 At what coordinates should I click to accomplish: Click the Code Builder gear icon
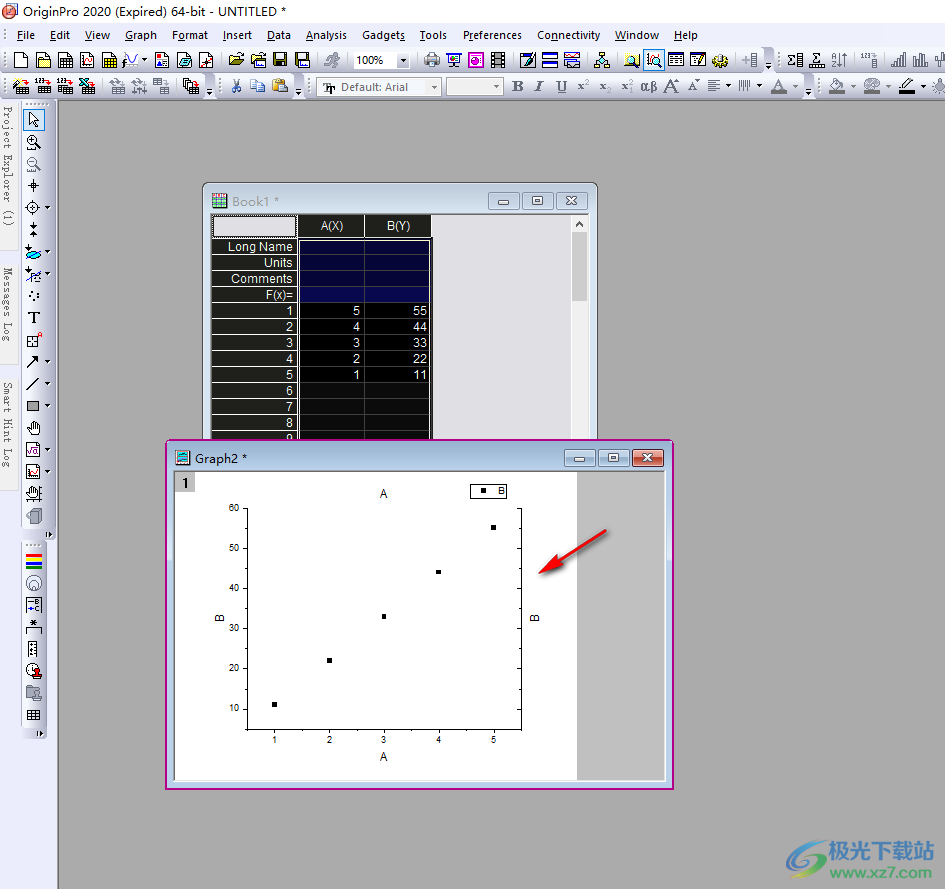(x=720, y=60)
